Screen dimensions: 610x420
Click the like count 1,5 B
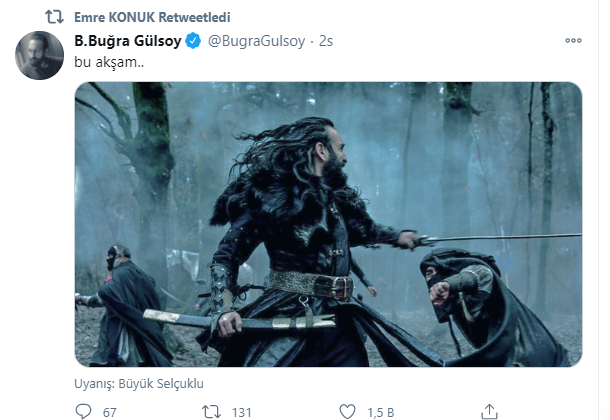pyautogui.click(x=381, y=410)
